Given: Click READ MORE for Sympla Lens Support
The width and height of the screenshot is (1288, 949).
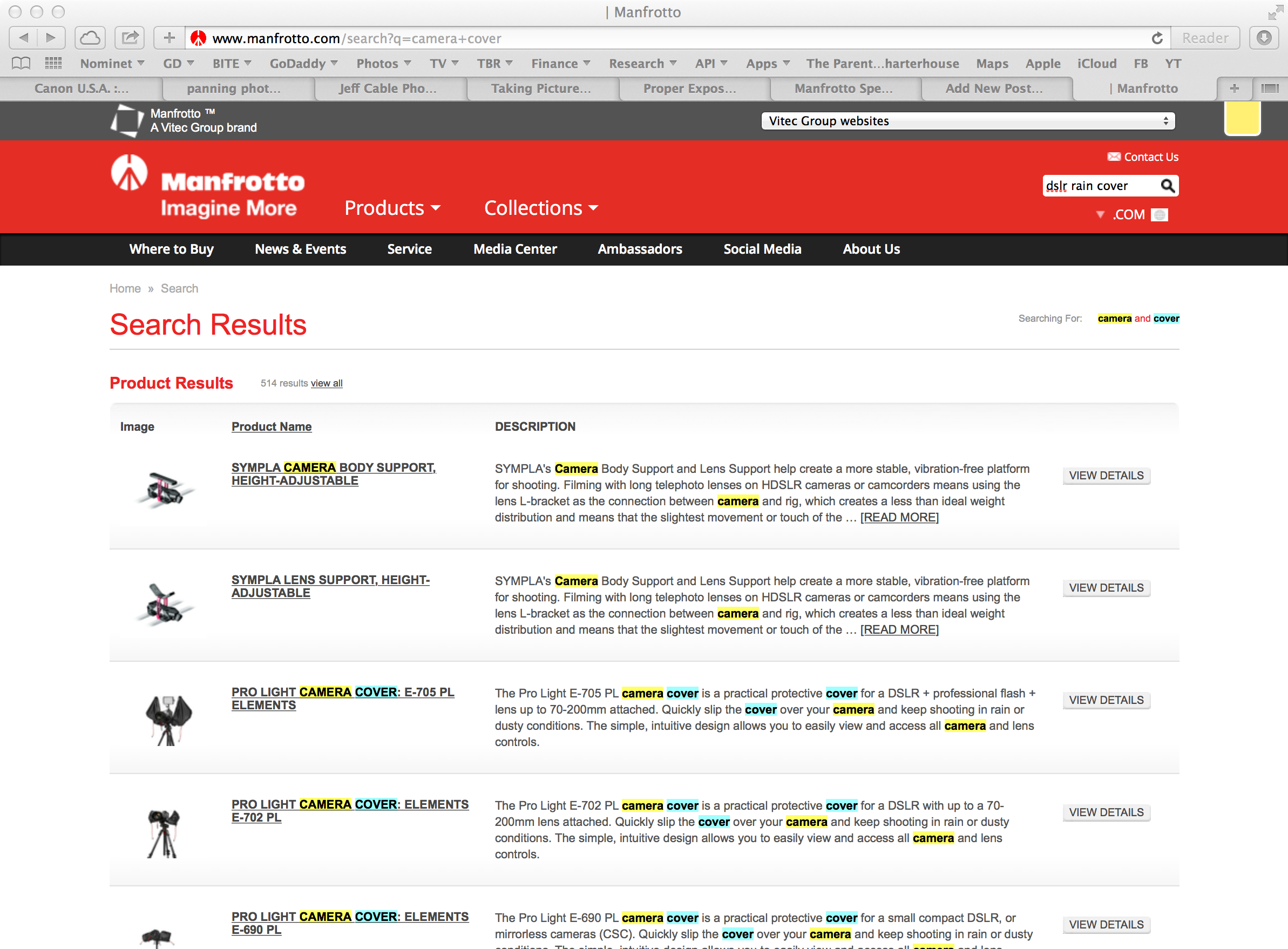Looking at the screenshot, I should [899, 629].
